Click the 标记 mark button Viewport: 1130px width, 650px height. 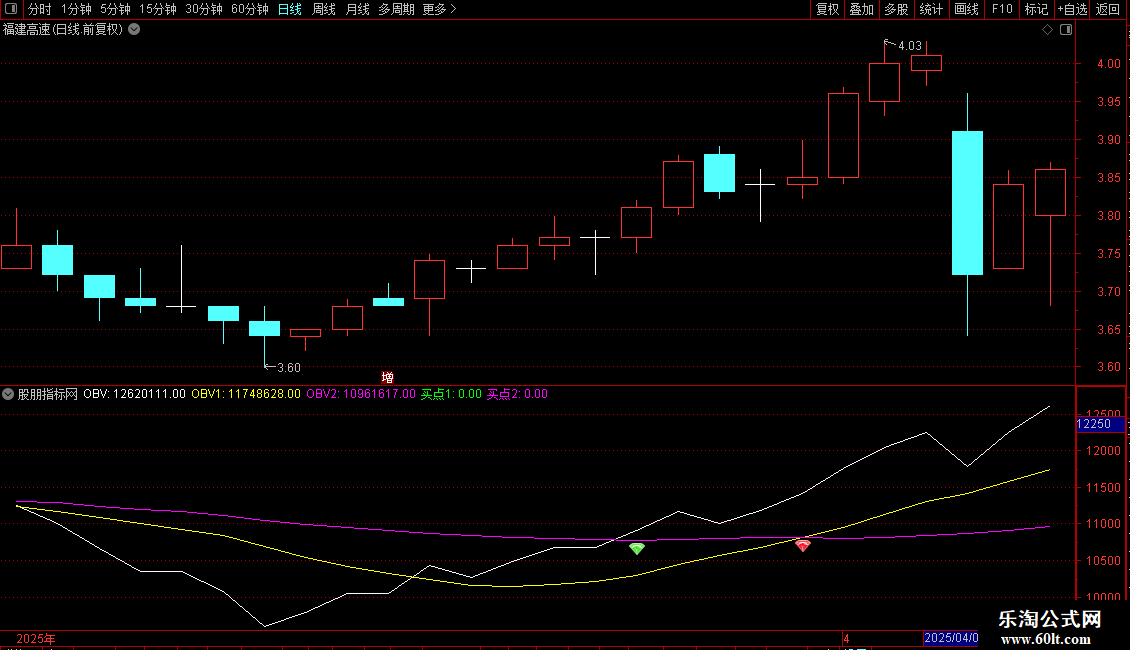[x=1036, y=9]
